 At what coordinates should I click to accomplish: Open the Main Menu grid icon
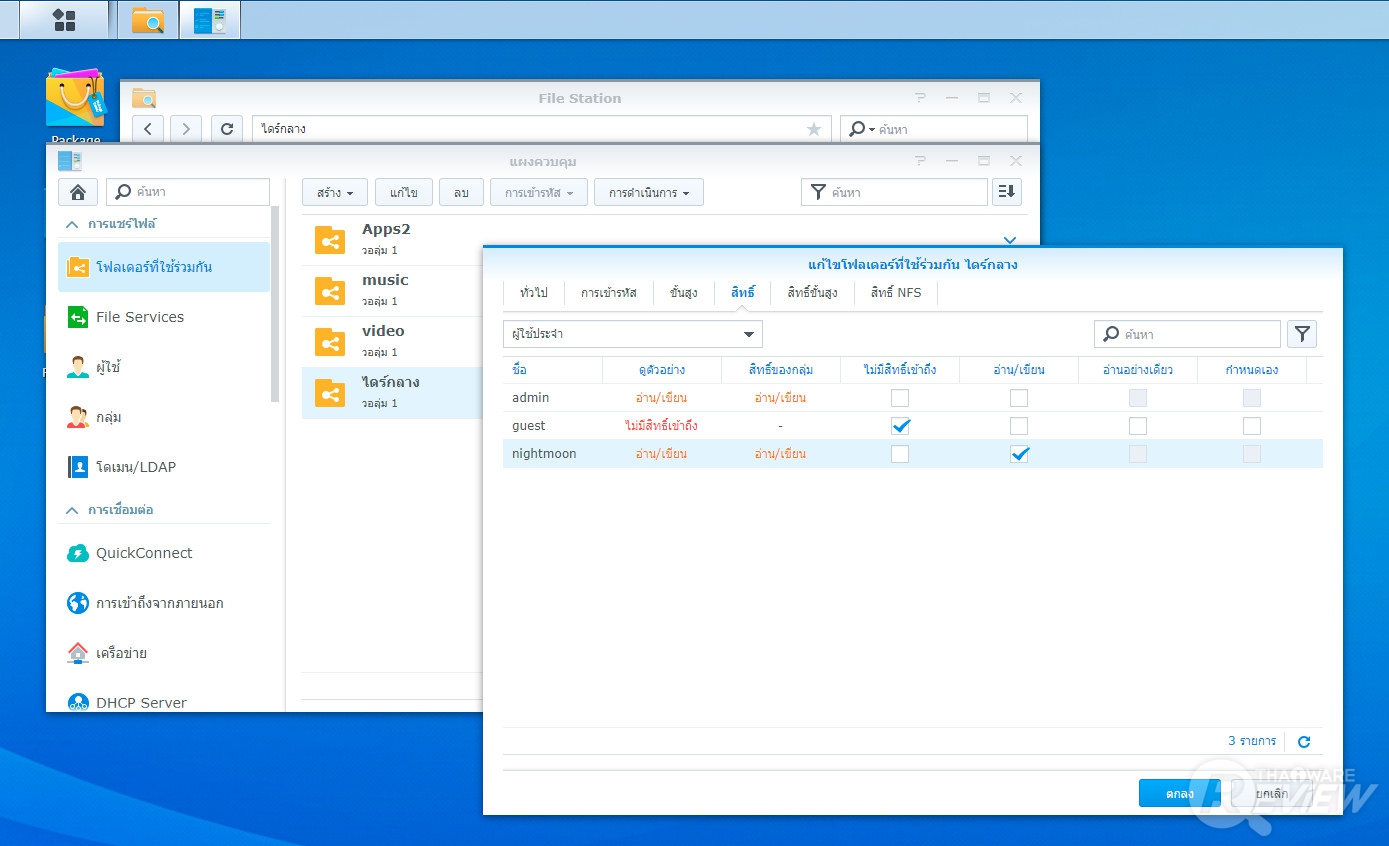[x=64, y=20]
